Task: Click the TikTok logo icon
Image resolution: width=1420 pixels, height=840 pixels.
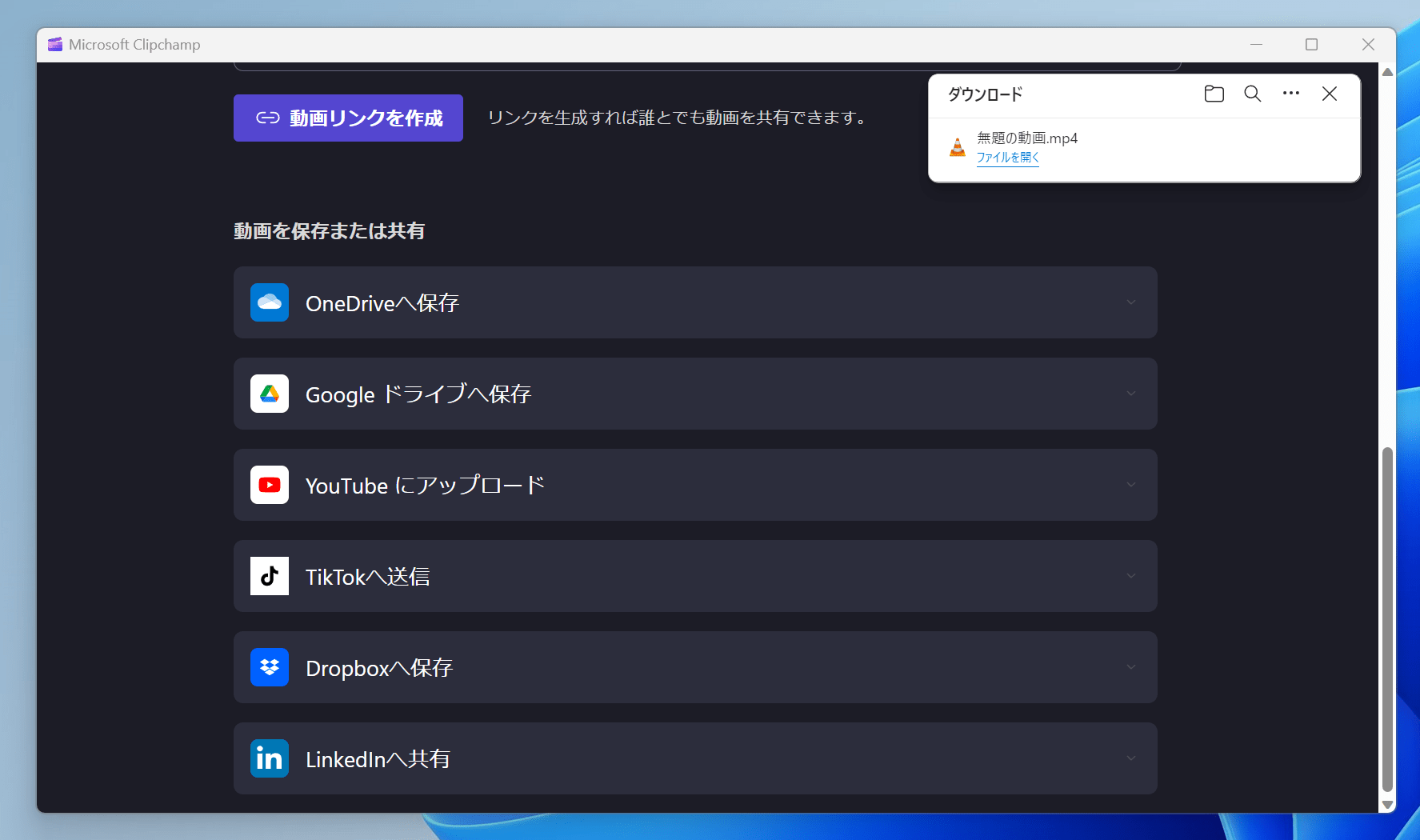Action: (x=270, y=576)
